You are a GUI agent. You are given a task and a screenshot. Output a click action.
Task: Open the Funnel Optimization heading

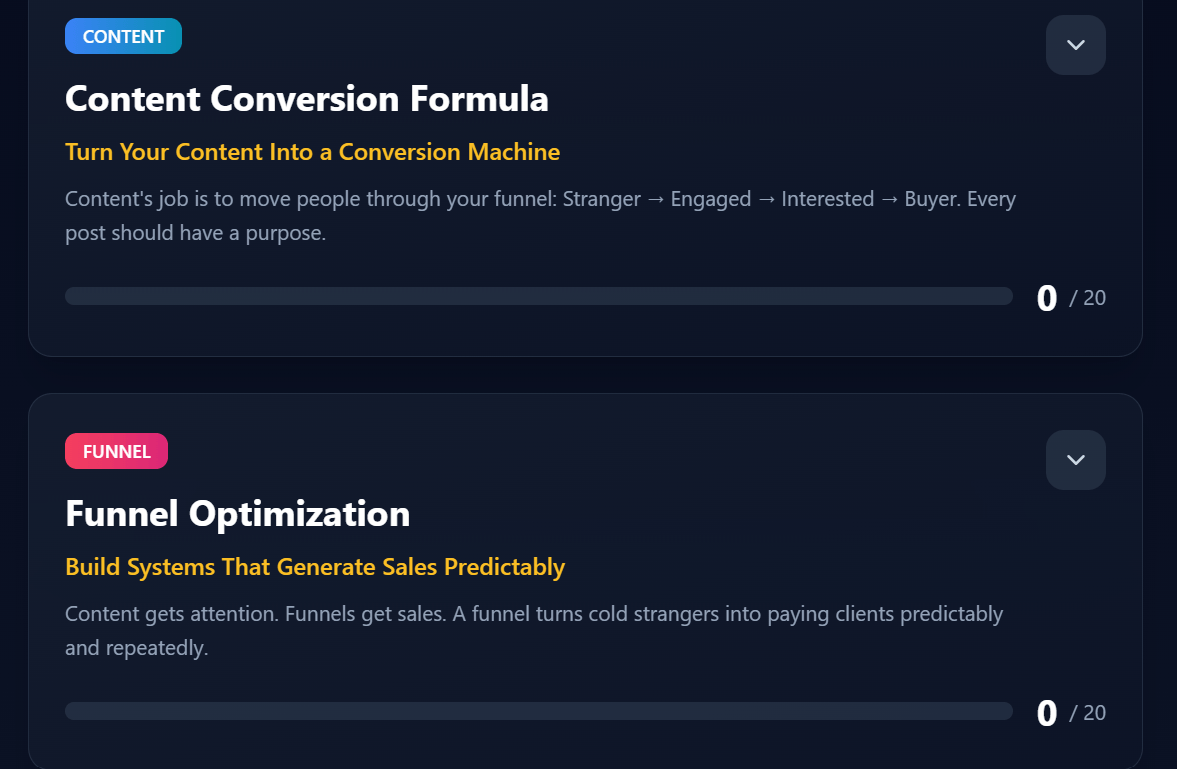point(237,514)
